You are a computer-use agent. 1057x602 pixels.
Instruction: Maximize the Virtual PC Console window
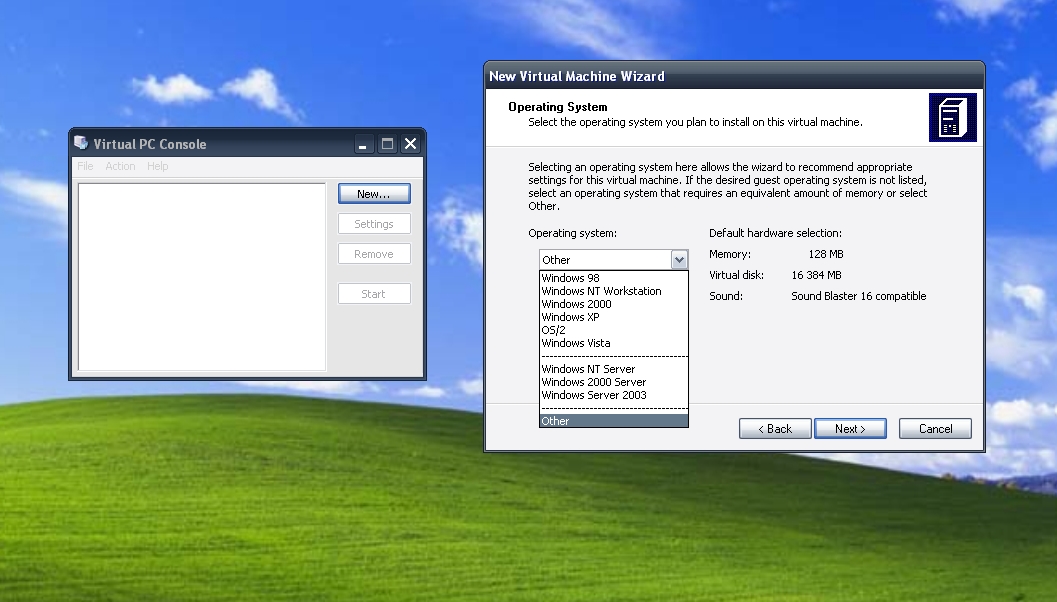(387, 144)
